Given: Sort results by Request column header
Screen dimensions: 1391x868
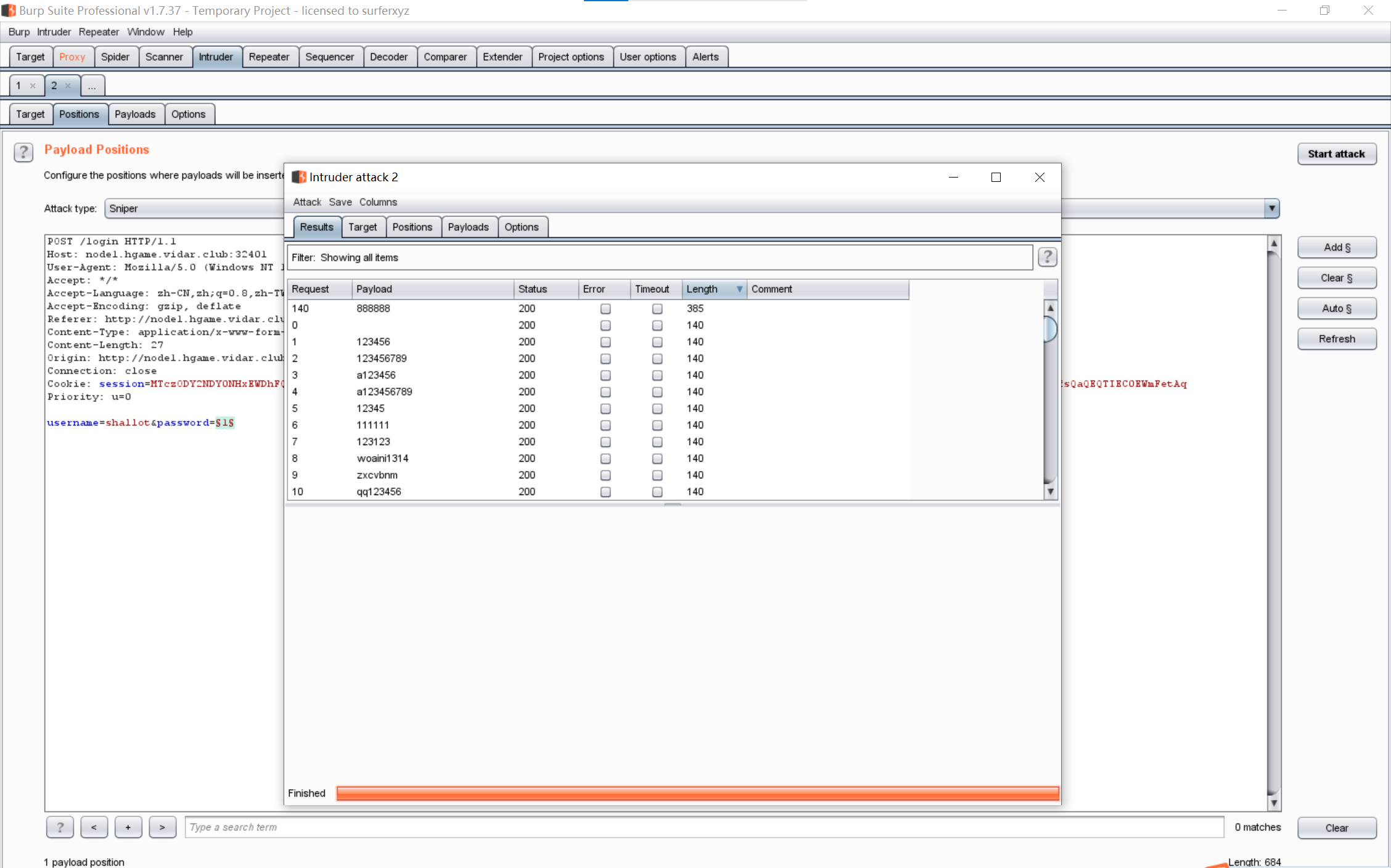Looking at the screenshot, I should pos(319,289).
